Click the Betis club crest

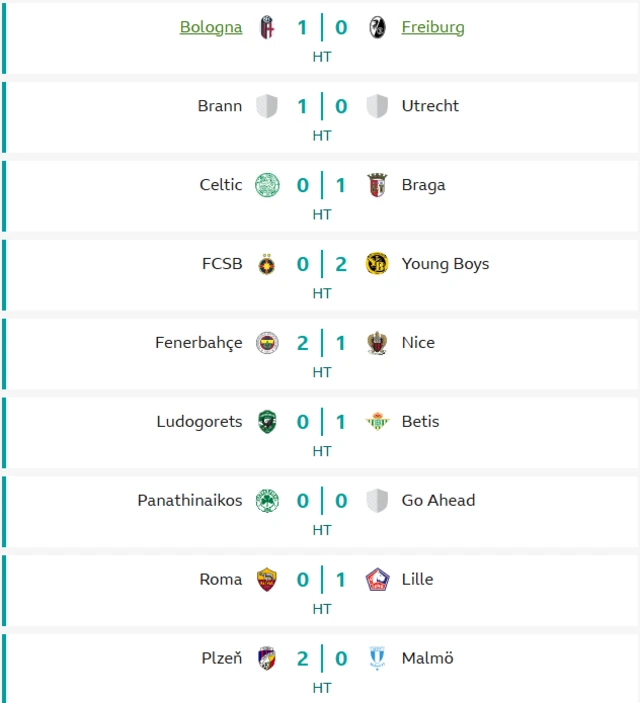[x=377, y=422]
